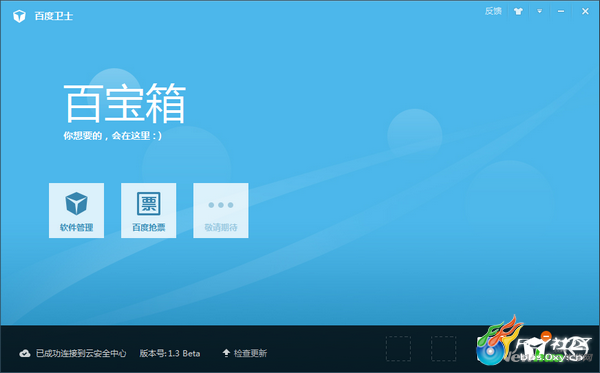Click the second empty dashed tool slot
600x373 pixels.
pyautogui.click(x=443, y=349)
